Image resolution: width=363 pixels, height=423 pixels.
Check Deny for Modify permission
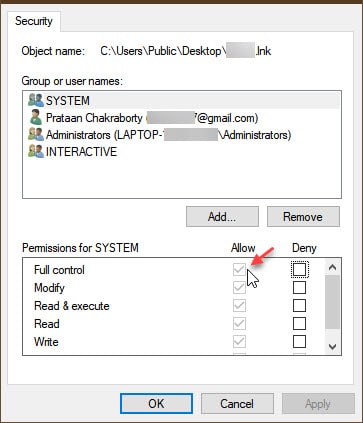(x=299, y=288)
